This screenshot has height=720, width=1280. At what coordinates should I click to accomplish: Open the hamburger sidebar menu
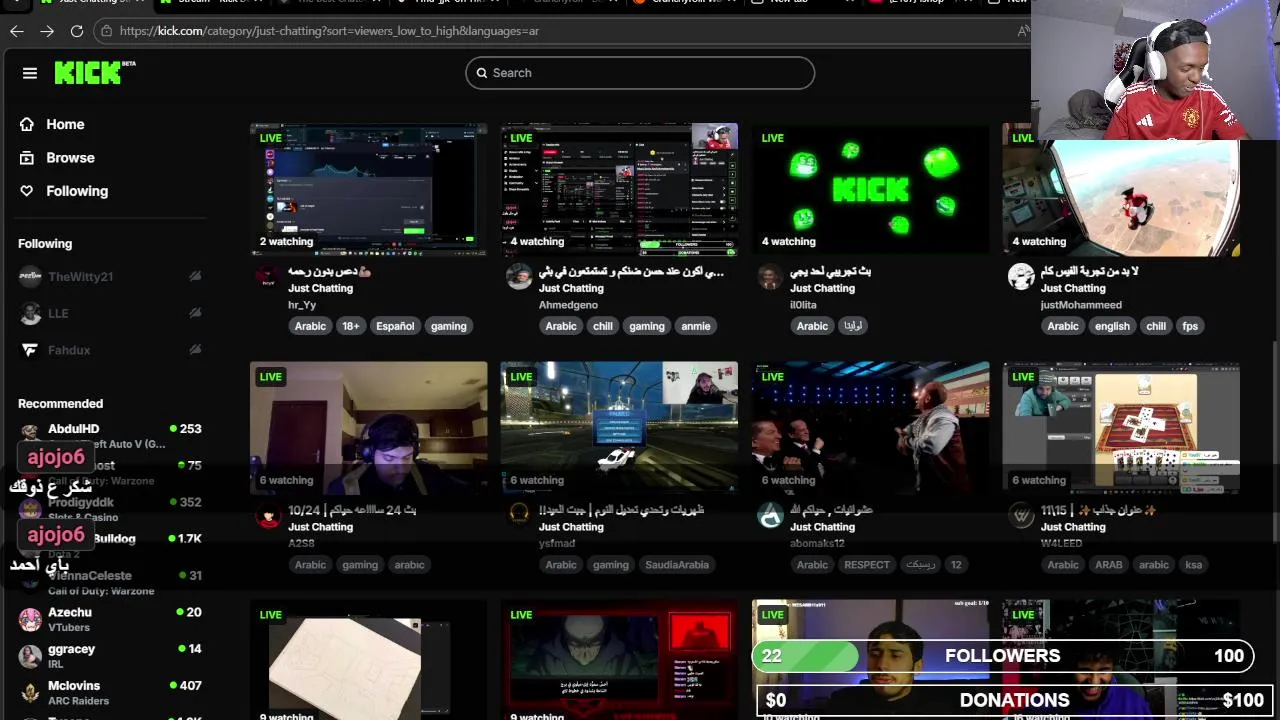click(x=30, y=73)
